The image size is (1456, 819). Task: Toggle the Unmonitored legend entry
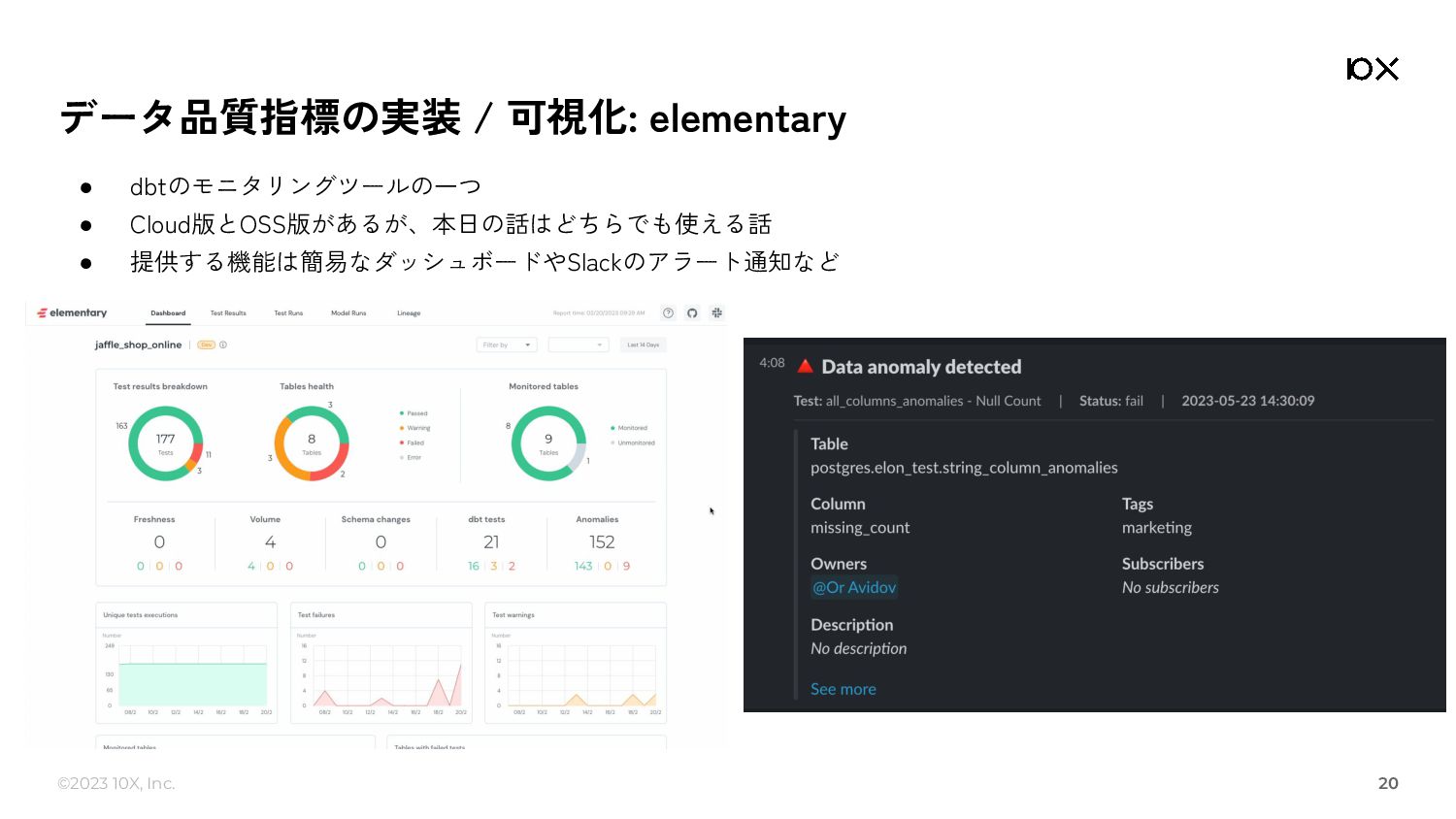(x=633, y=442)
